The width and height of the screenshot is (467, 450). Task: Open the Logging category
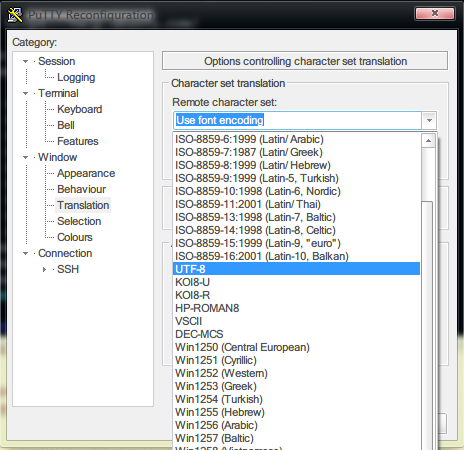tap(76, 77)
